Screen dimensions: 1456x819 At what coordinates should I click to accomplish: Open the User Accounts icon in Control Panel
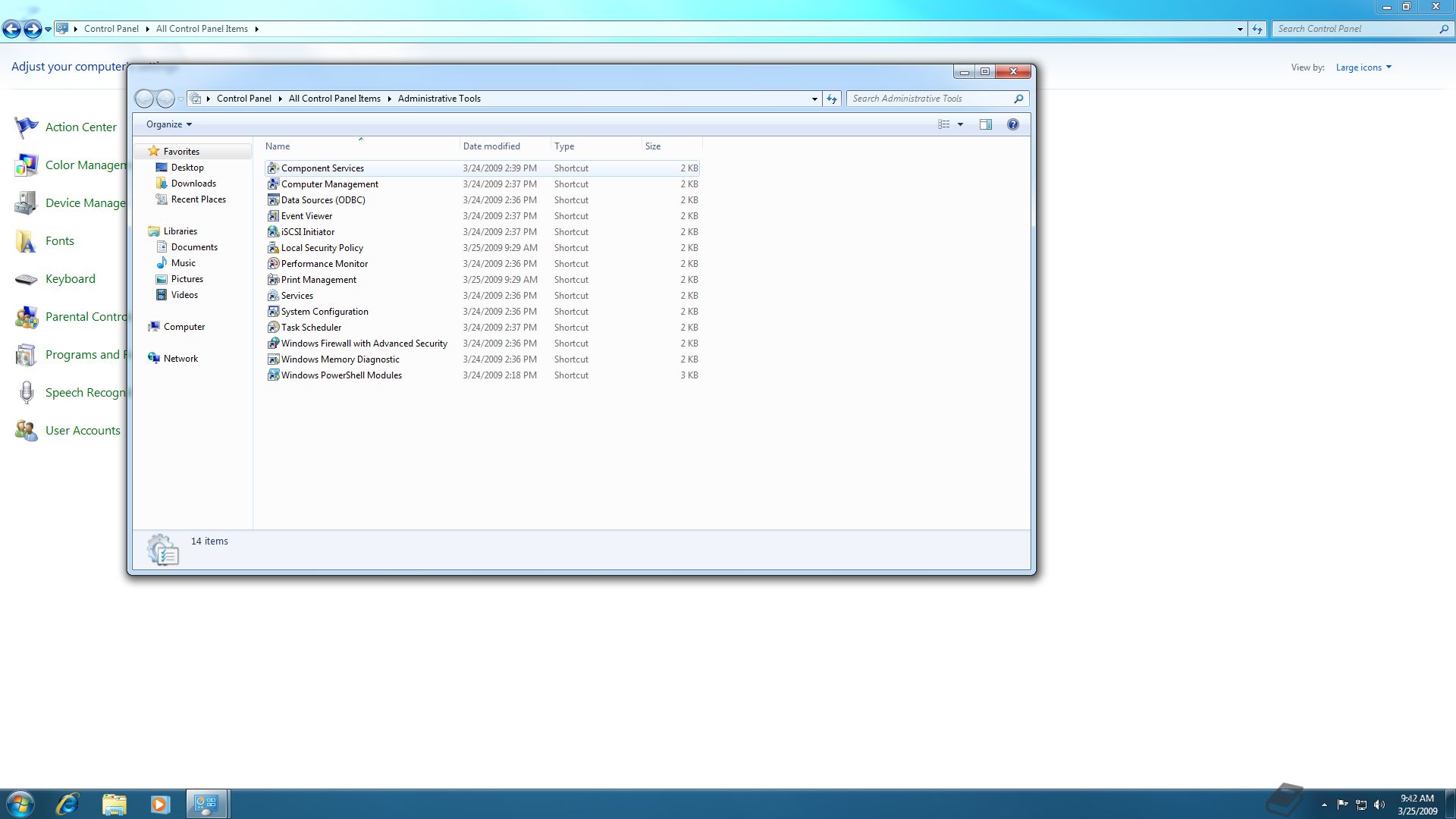(x=26, y=431)
